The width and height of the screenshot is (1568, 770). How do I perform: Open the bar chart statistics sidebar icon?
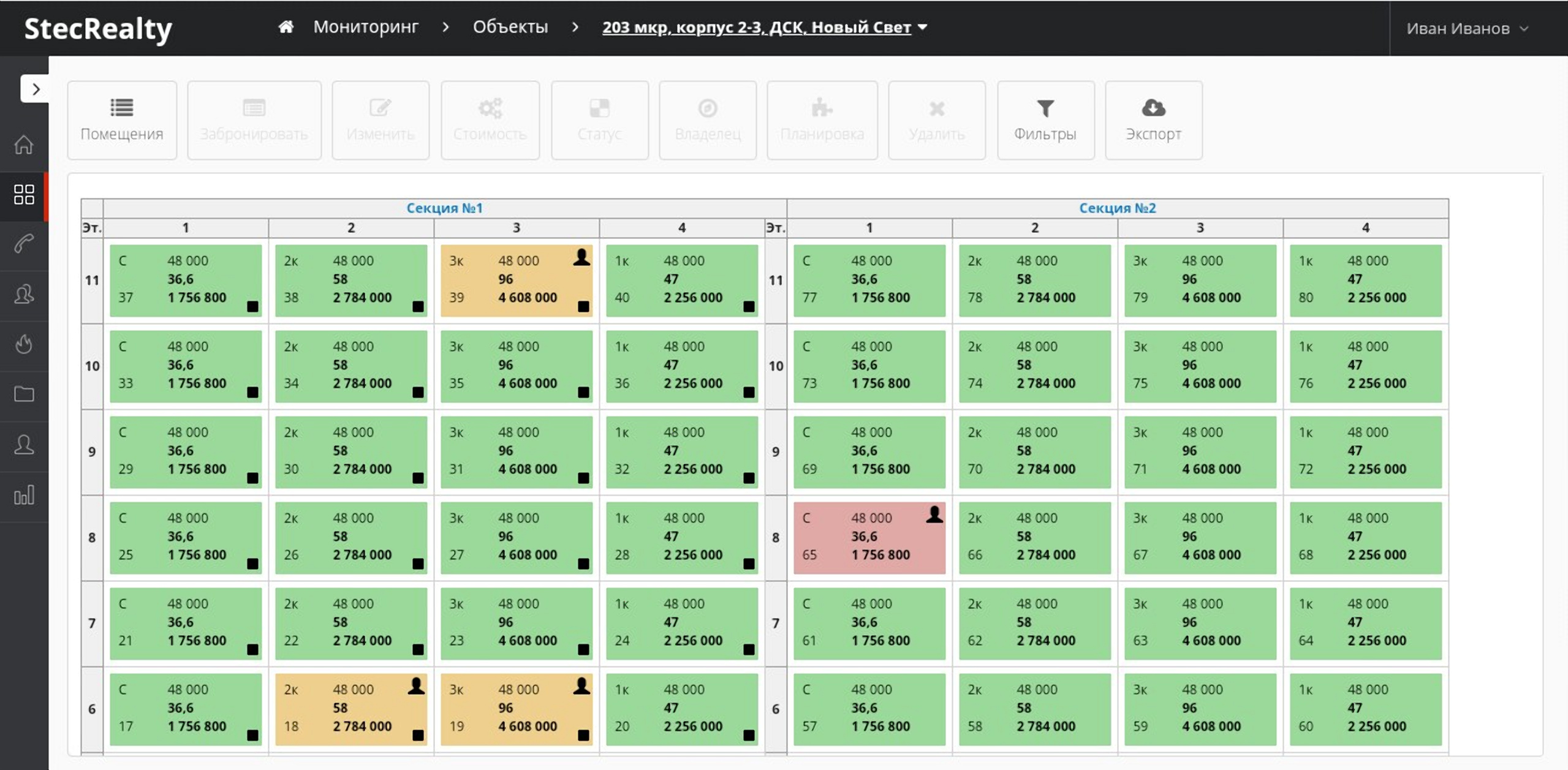pos(24,495)
